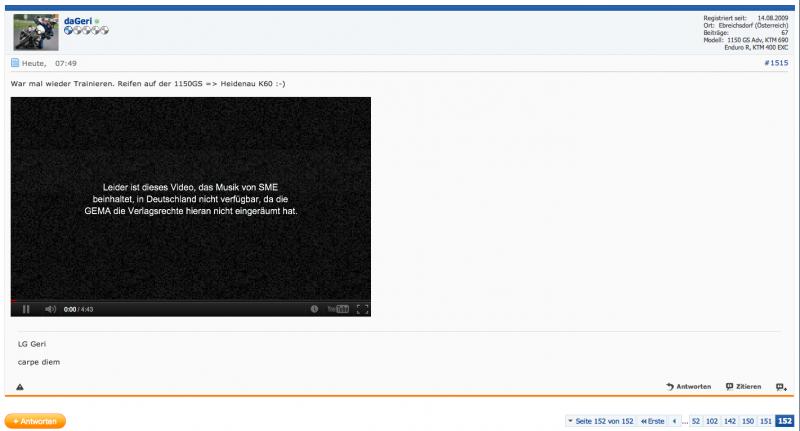Click the previous page arrow in pagination

(674, 421)
